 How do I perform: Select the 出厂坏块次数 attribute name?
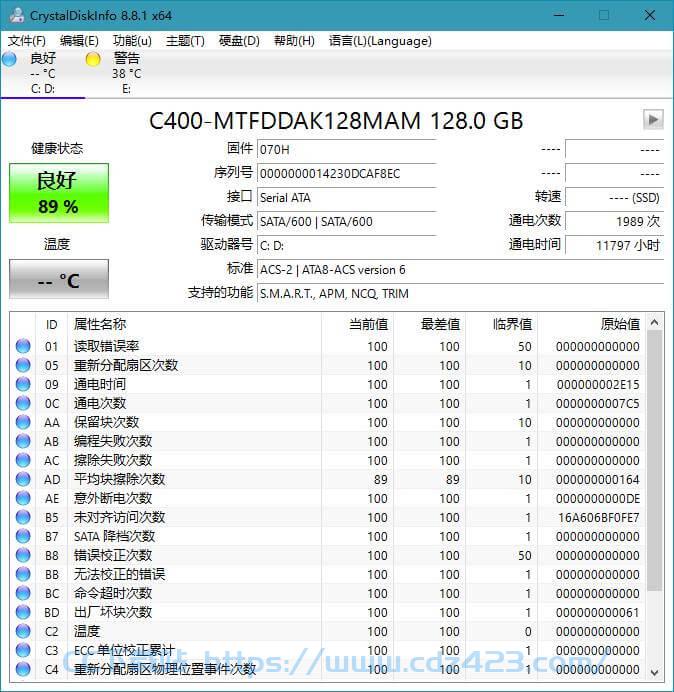[x=113, y=612]
